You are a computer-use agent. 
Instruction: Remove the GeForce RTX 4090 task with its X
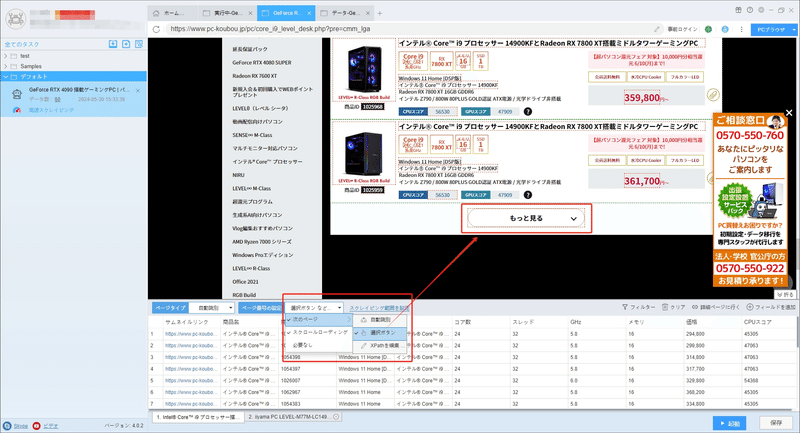(138, 91)
